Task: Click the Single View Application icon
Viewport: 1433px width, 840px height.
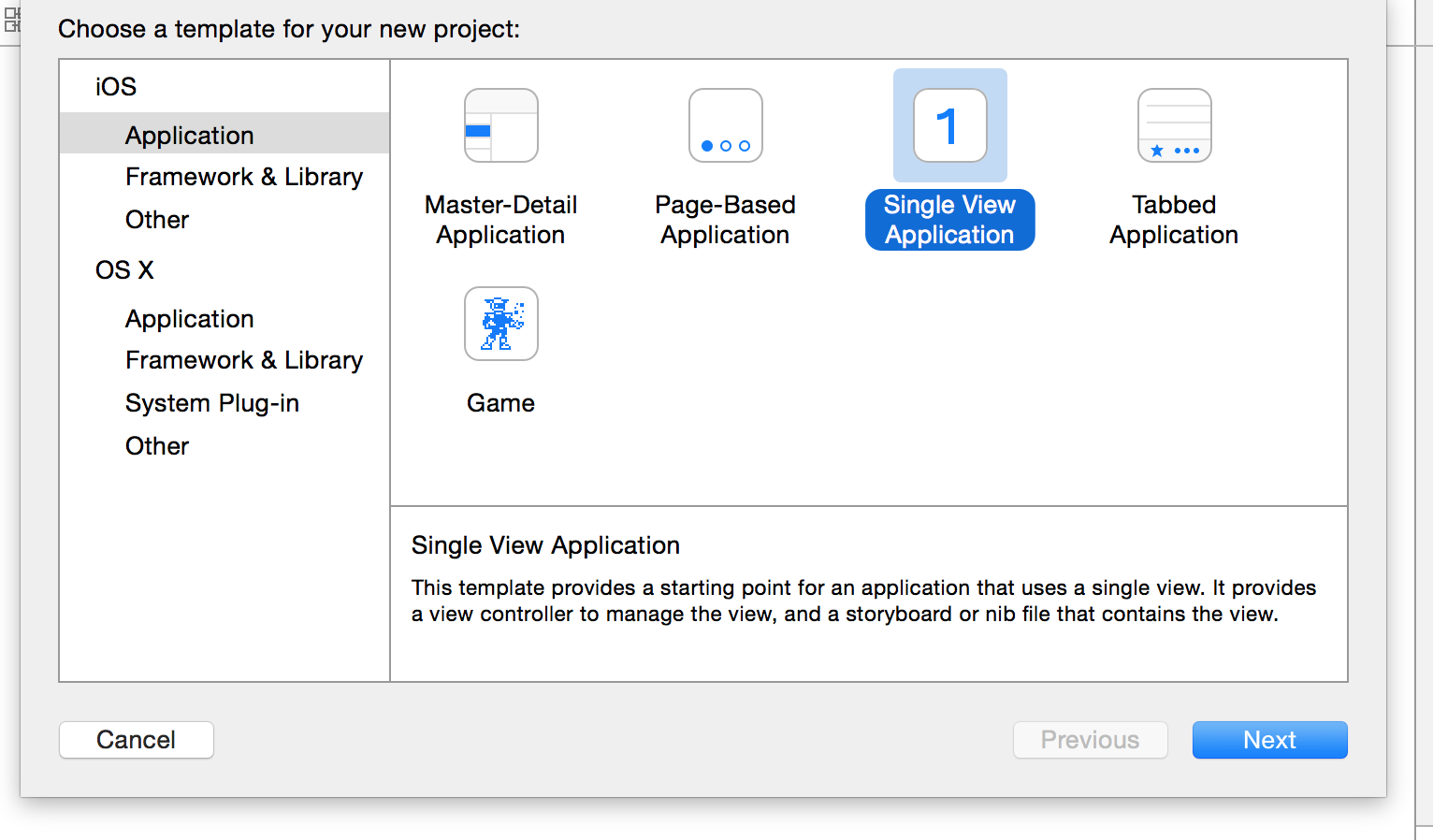Action: 950,125
